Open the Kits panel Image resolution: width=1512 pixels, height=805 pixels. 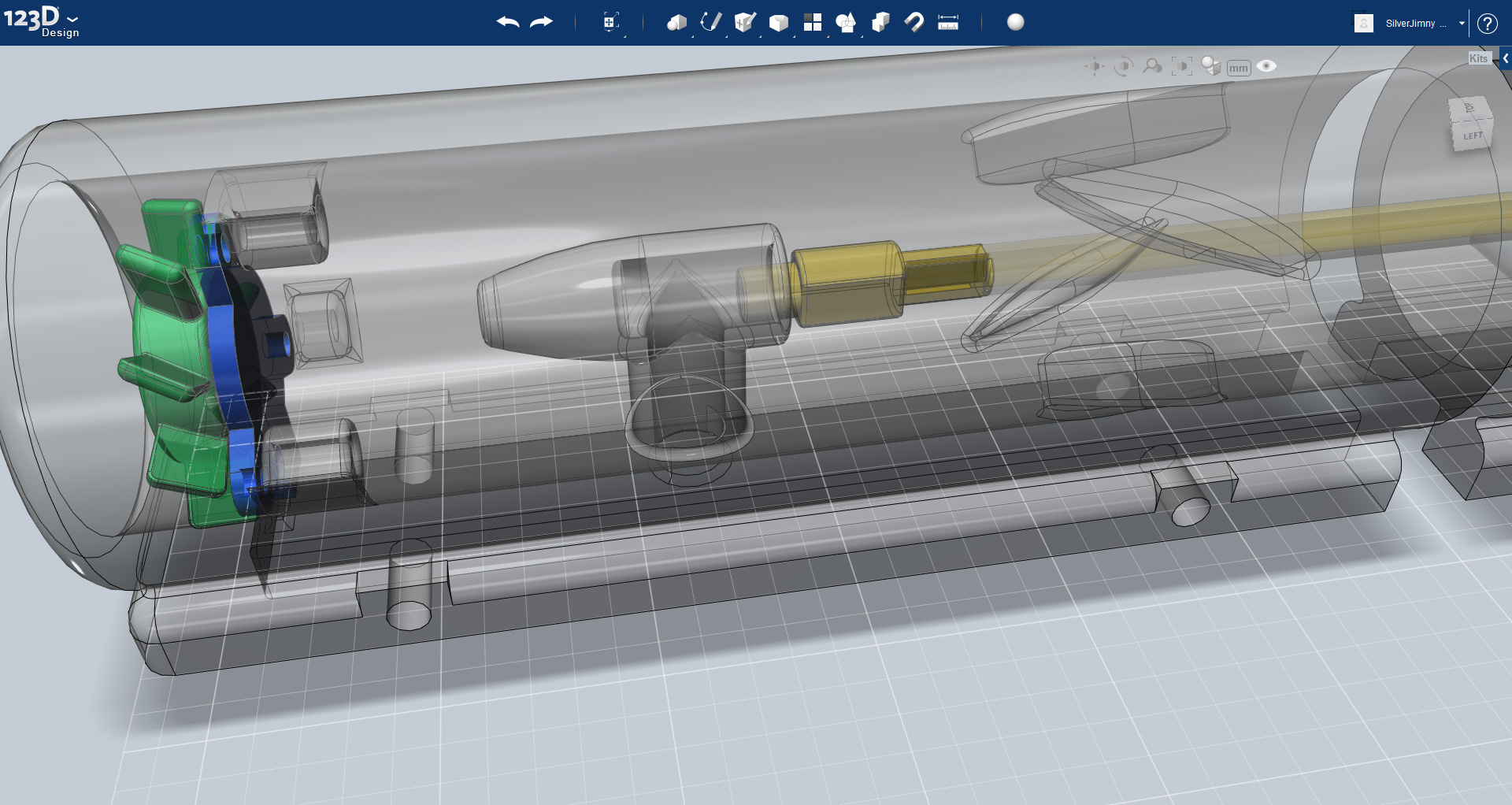pos(1478,58)
